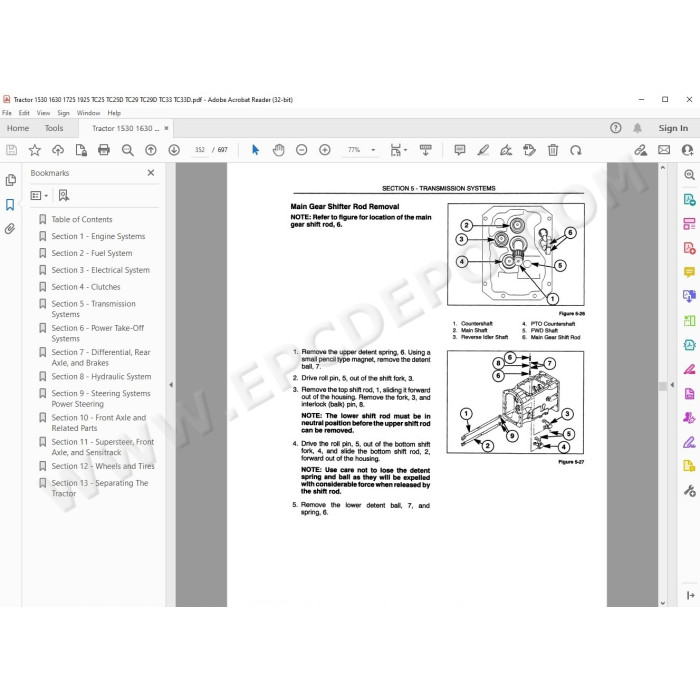Open notifications bell icon
Image resolution: width=700 pixels, height=700 pixels.
pyautogui.click(x=637, y=128)
